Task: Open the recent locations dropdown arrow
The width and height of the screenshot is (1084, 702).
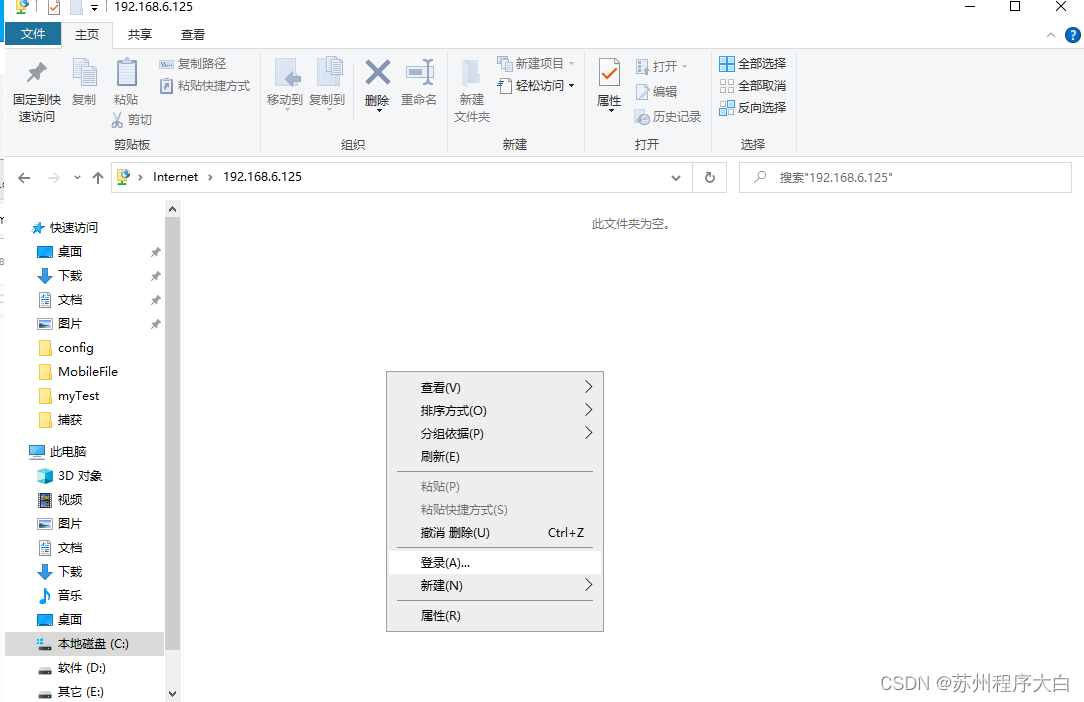Action: pos(77,178)
